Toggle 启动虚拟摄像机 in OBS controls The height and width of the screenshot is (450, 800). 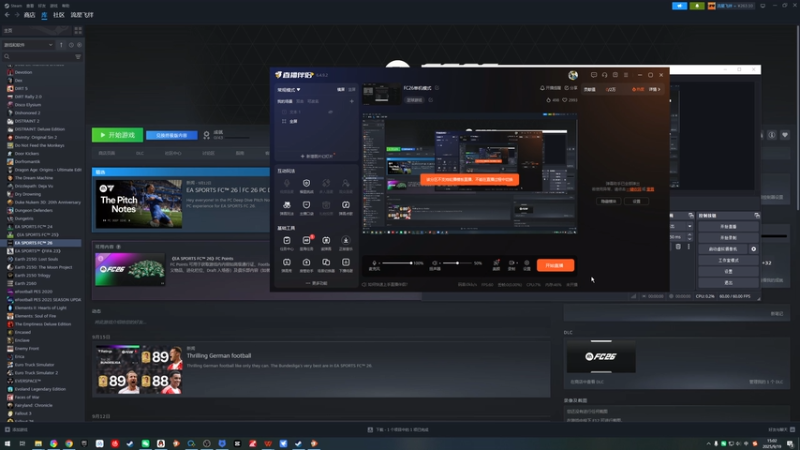[x=723, y=249]
